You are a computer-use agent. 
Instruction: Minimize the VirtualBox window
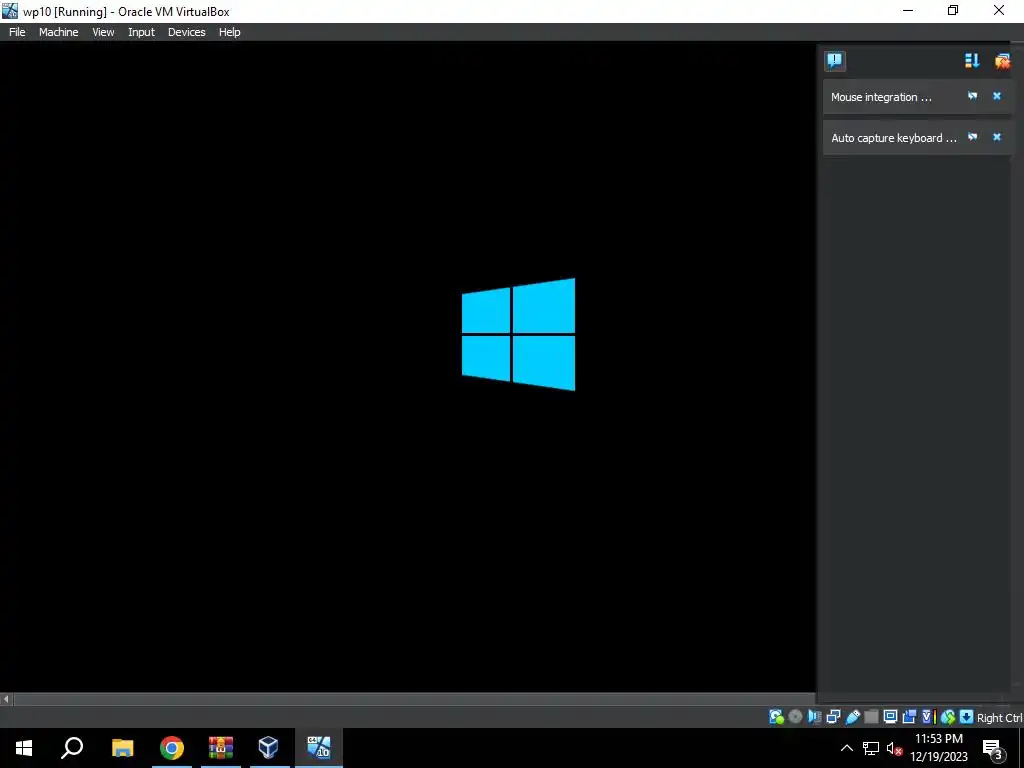(907, 10)
